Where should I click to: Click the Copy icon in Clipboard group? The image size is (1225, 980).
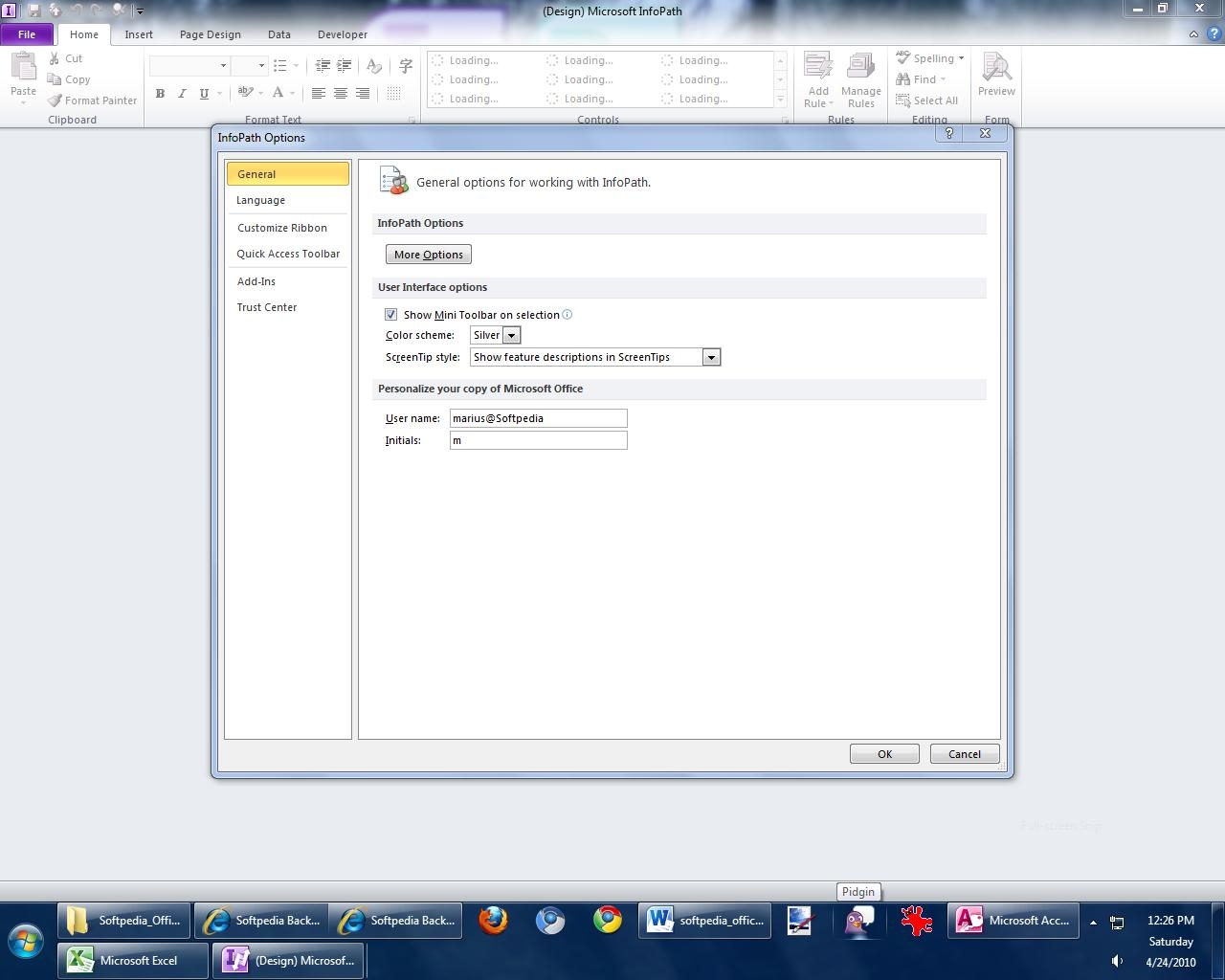[x=55, y=79]
